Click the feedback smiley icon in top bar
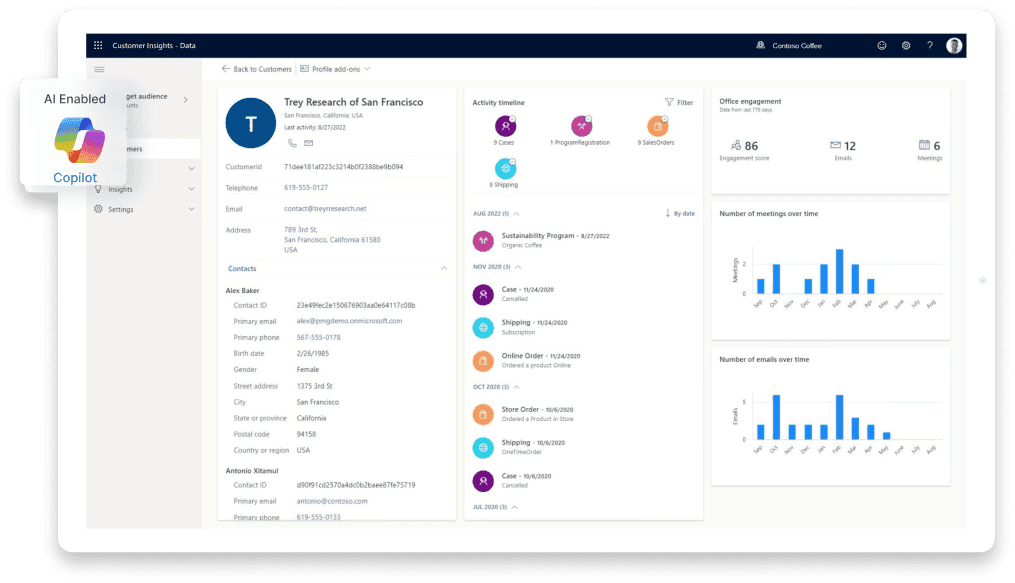This screenshot has height=583, width=1015. click(881, 45)
